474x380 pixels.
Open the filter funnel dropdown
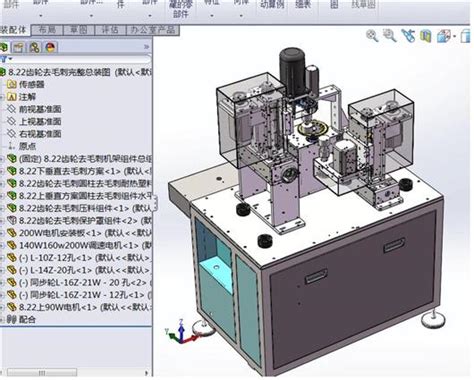6,59
